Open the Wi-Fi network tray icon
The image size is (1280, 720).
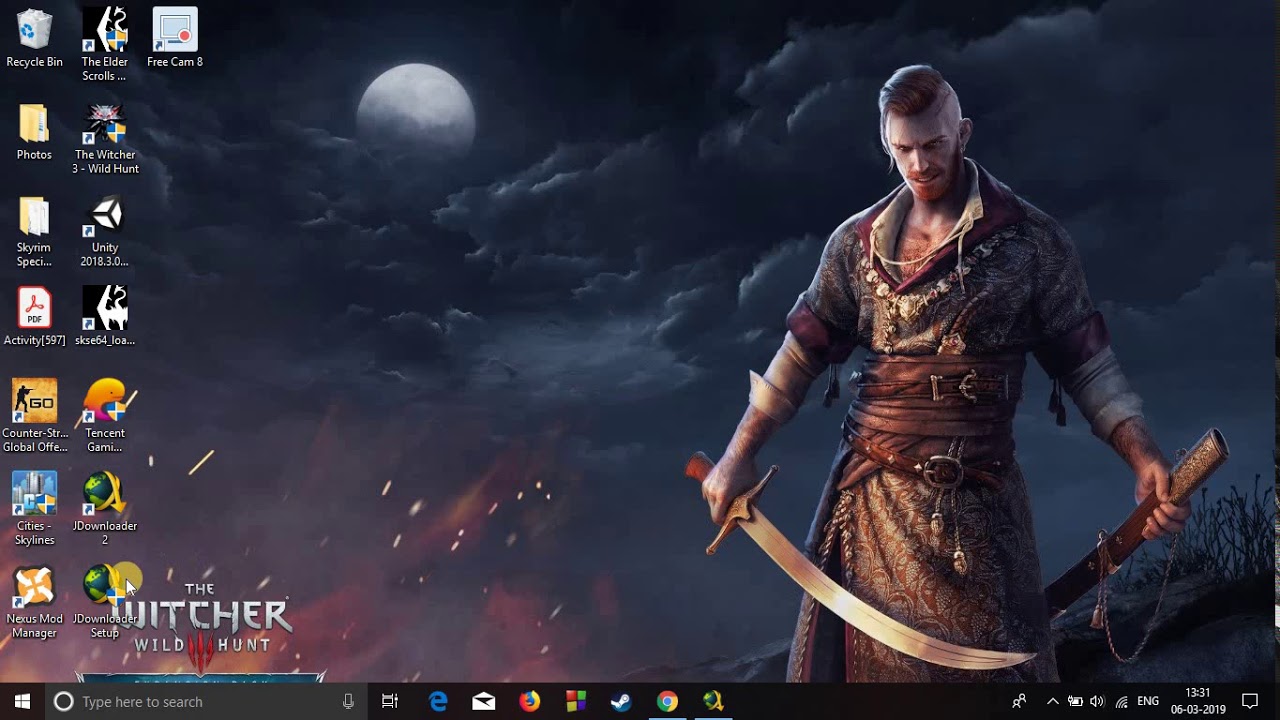point(1121,701)
